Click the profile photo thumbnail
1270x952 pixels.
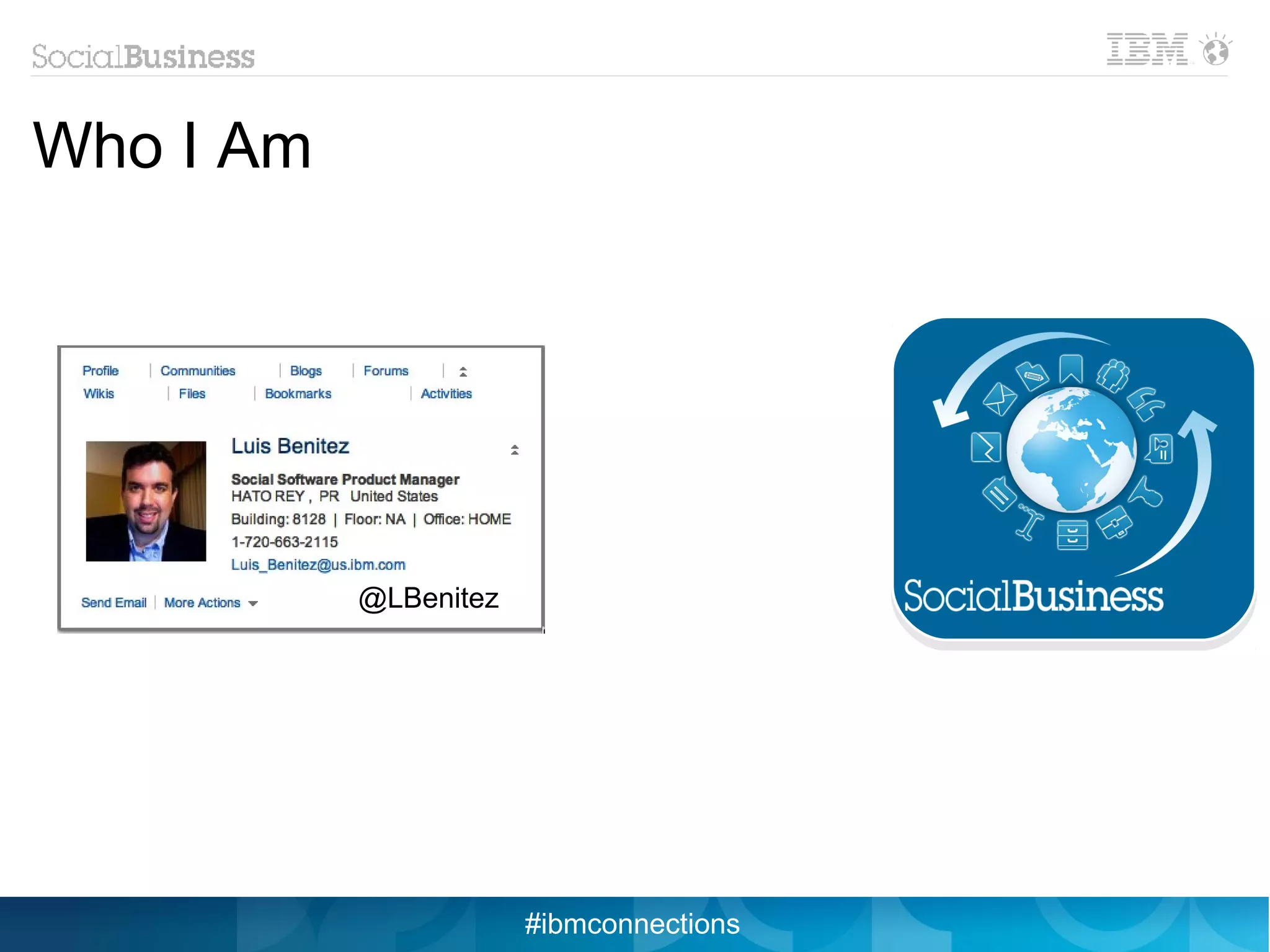(146, 501)
